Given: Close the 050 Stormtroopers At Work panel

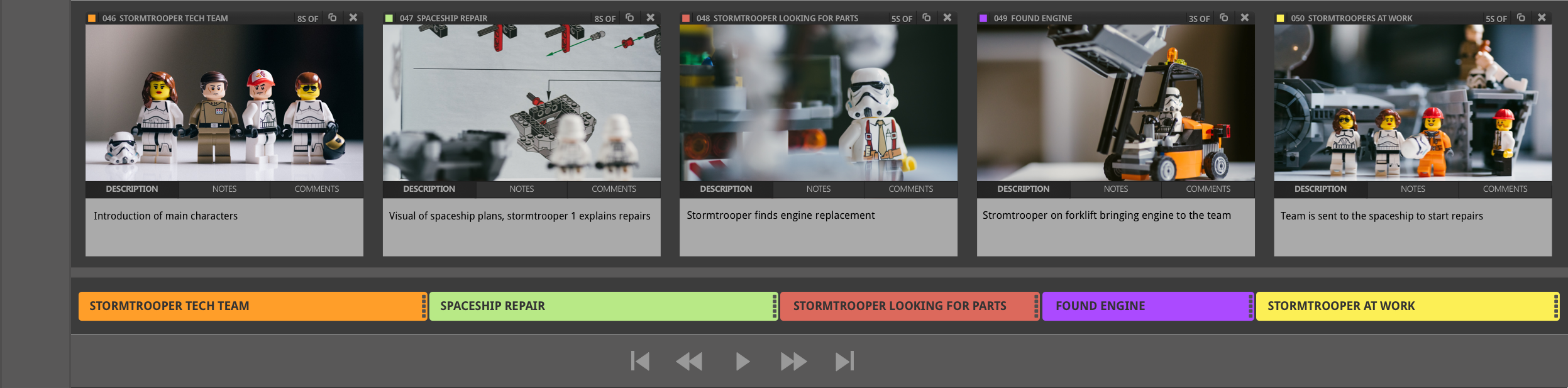Looking at the screenshot, I should click(1542, 18).
